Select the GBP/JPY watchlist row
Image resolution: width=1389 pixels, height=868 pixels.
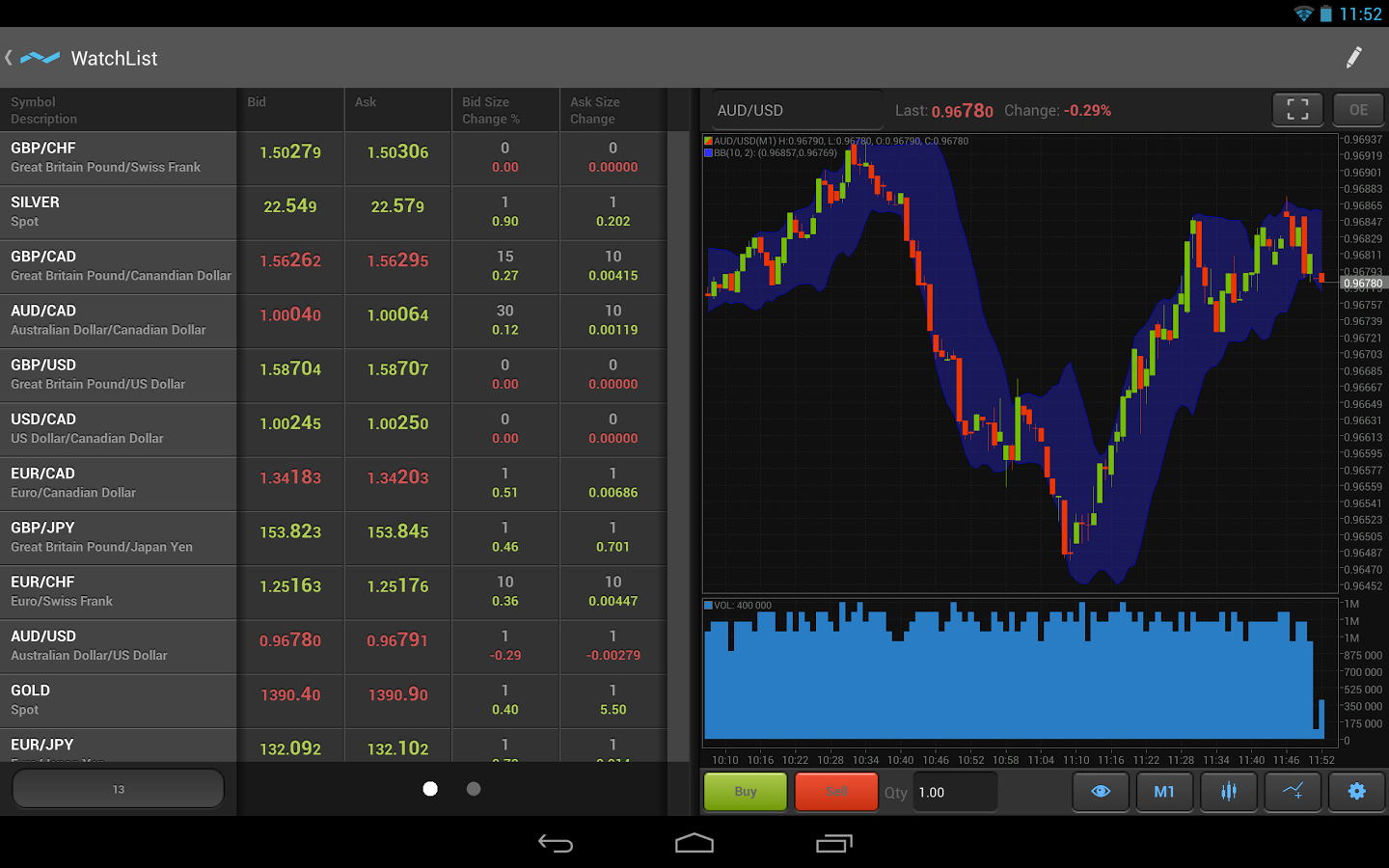(333, 538)
